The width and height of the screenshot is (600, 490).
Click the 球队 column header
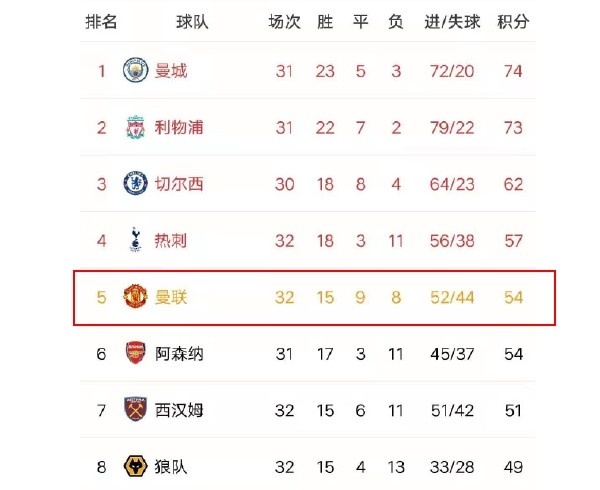tap(192, 22)
